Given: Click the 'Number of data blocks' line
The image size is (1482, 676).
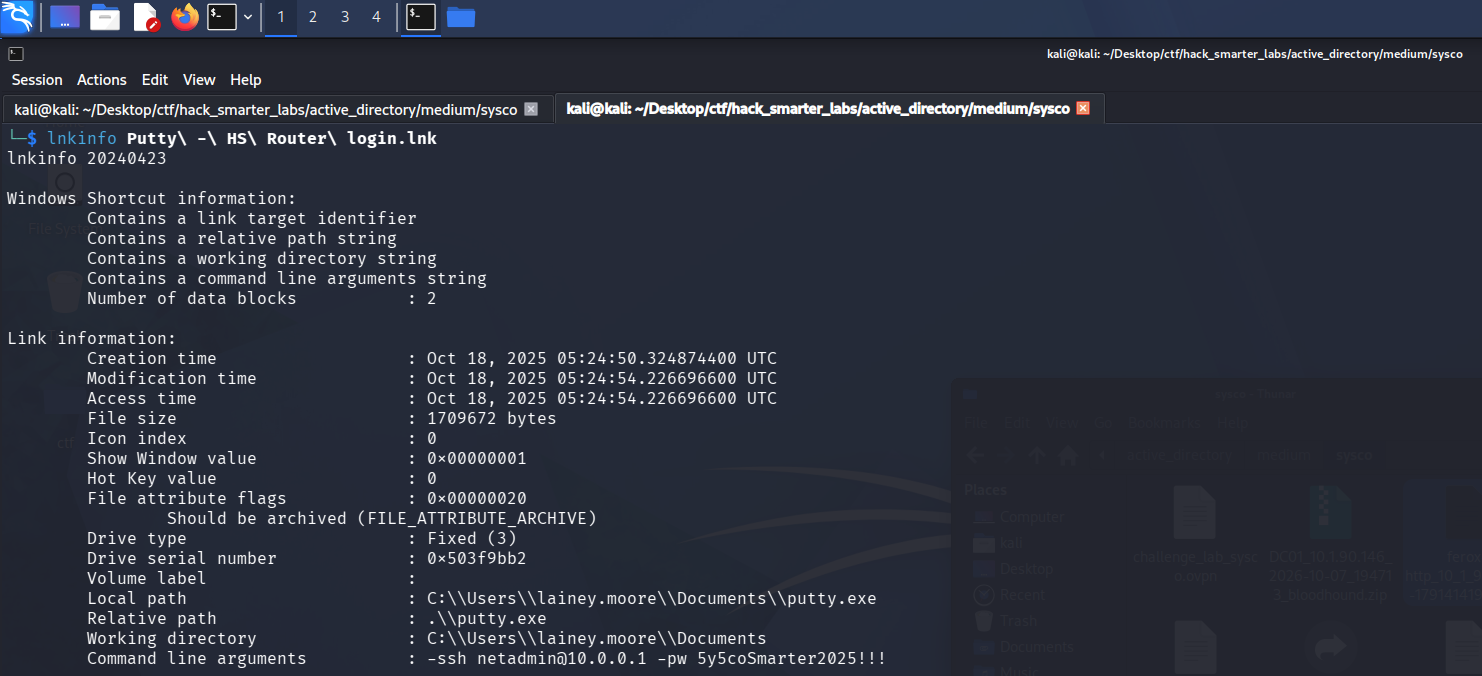Looking at the screenshot, I should tap(262, 298).
